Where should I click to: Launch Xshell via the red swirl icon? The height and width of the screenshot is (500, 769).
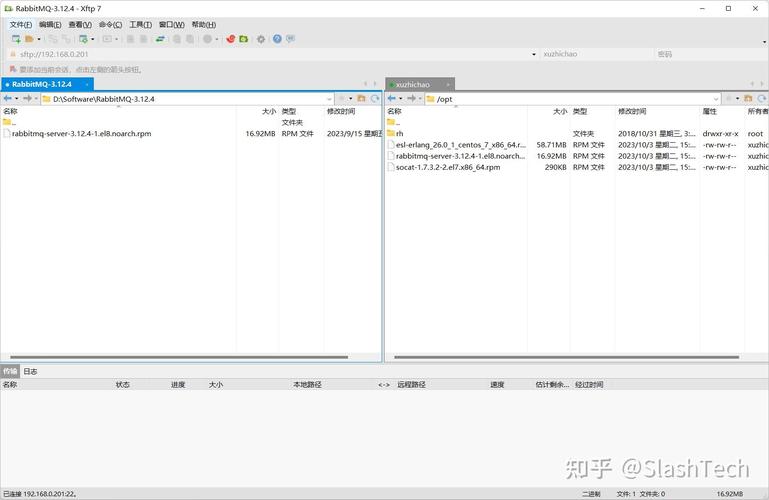pos(231,39)
